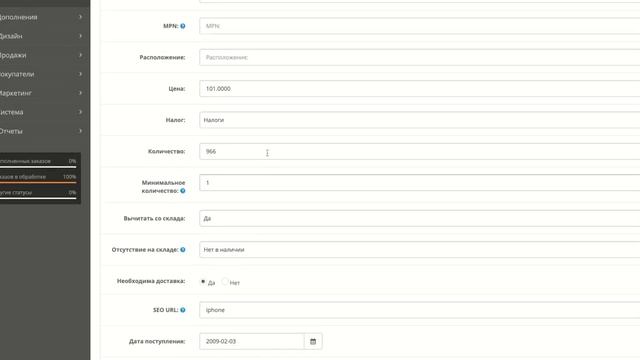This screenshot has height=360, width=640.
Task: Expand the Маркетинг menu chevron
Action: (x=80, y=93)
